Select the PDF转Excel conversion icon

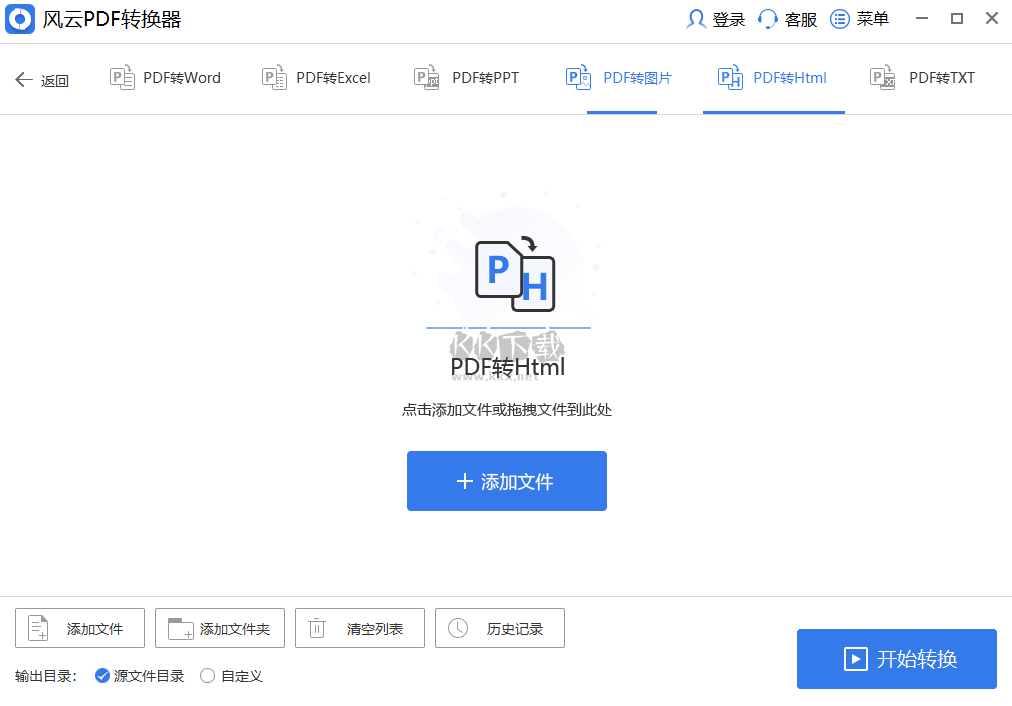click(x=273, y=77)
